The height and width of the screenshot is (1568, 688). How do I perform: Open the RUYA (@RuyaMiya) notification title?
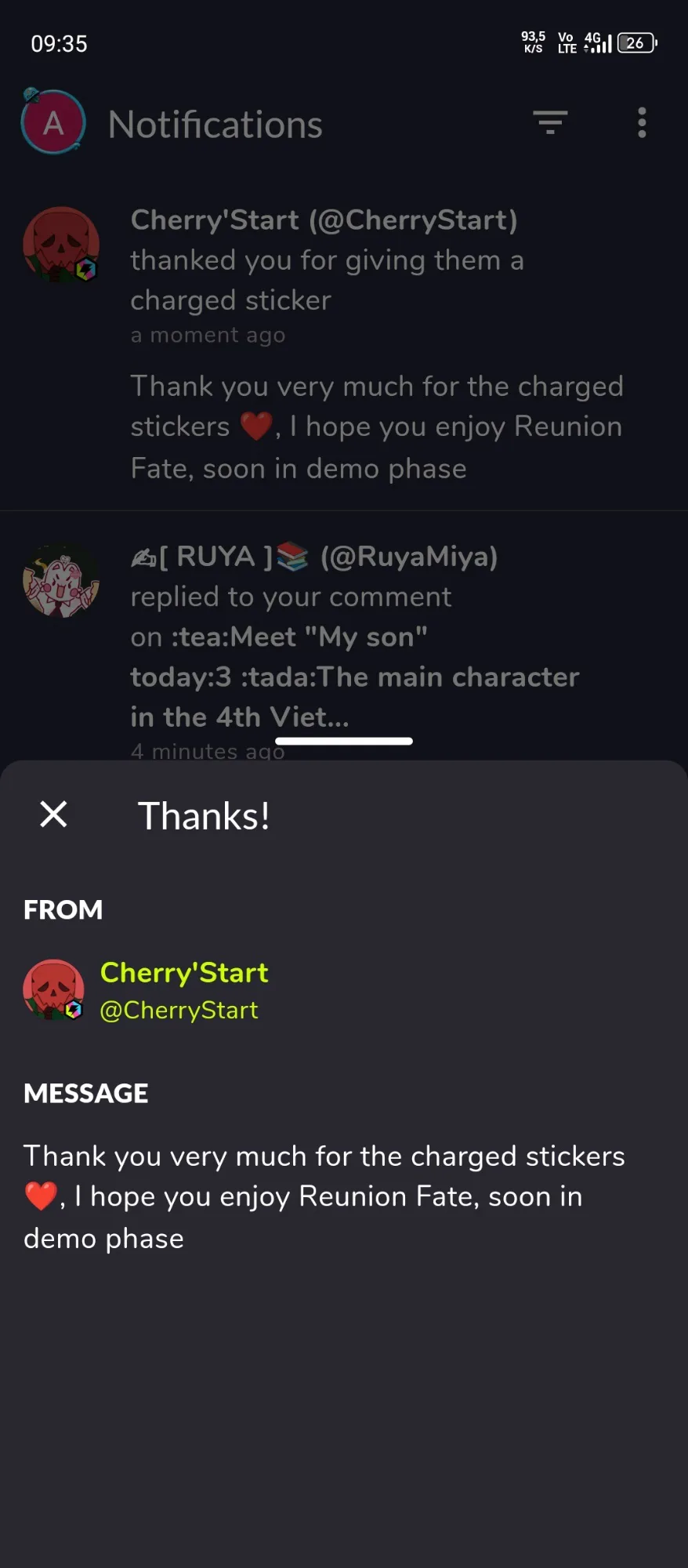314,556
